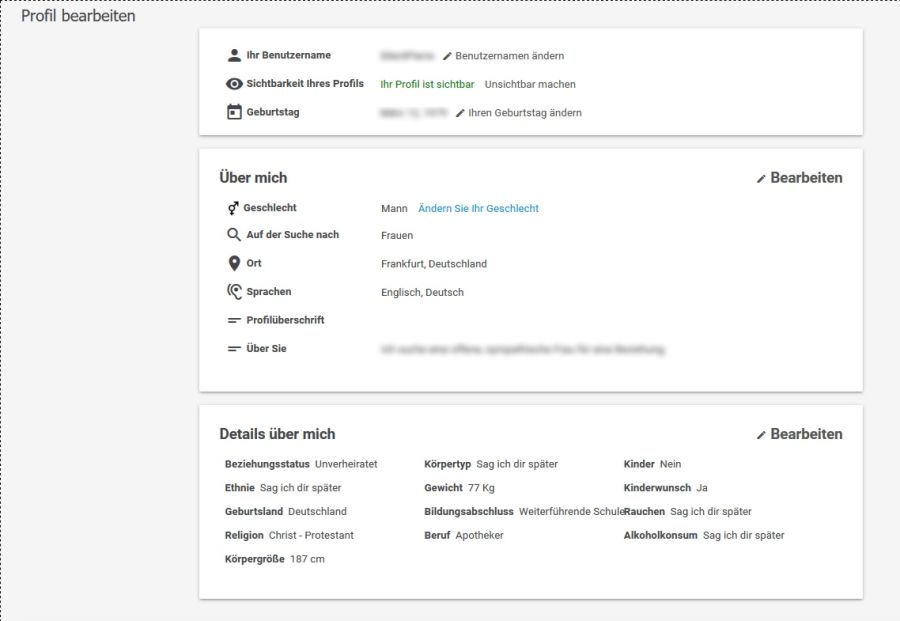Click the magnifier icon beside Auf der Suche nach
The image size is (900, 621).
[234, 235]
